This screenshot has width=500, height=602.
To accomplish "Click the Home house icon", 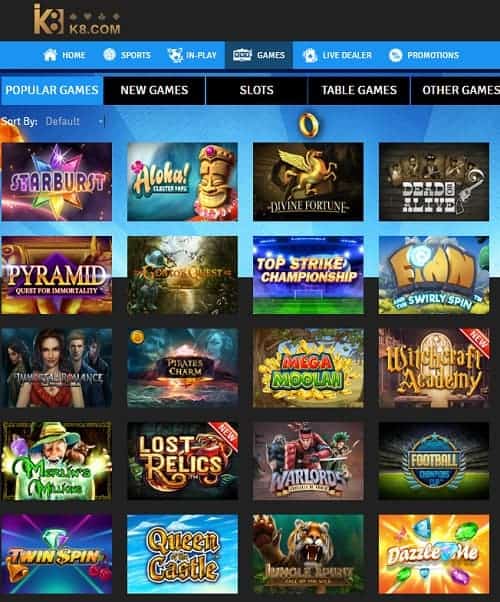I will tap(50, 55).
